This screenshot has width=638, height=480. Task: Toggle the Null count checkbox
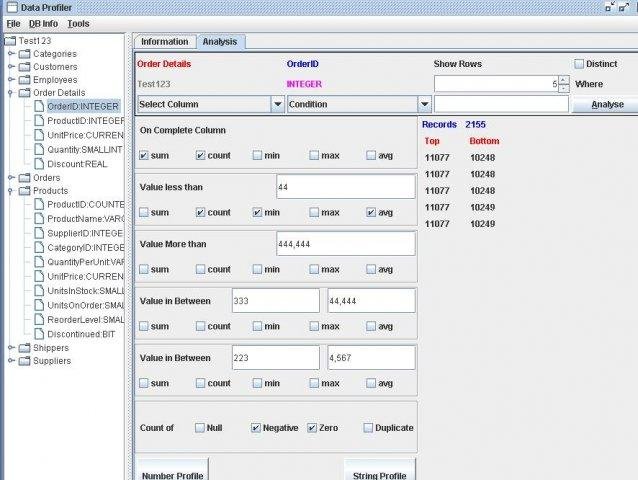point(199,428)
